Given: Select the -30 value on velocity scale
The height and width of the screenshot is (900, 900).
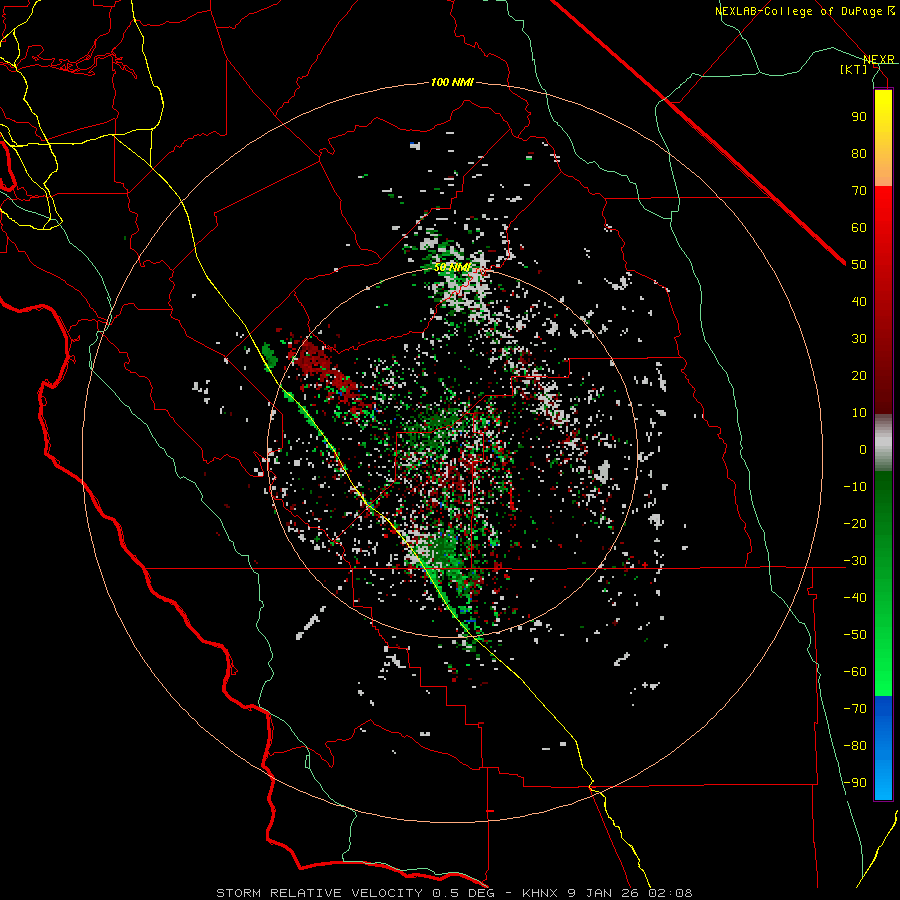Looking at the screenshot, I should 855,561.
